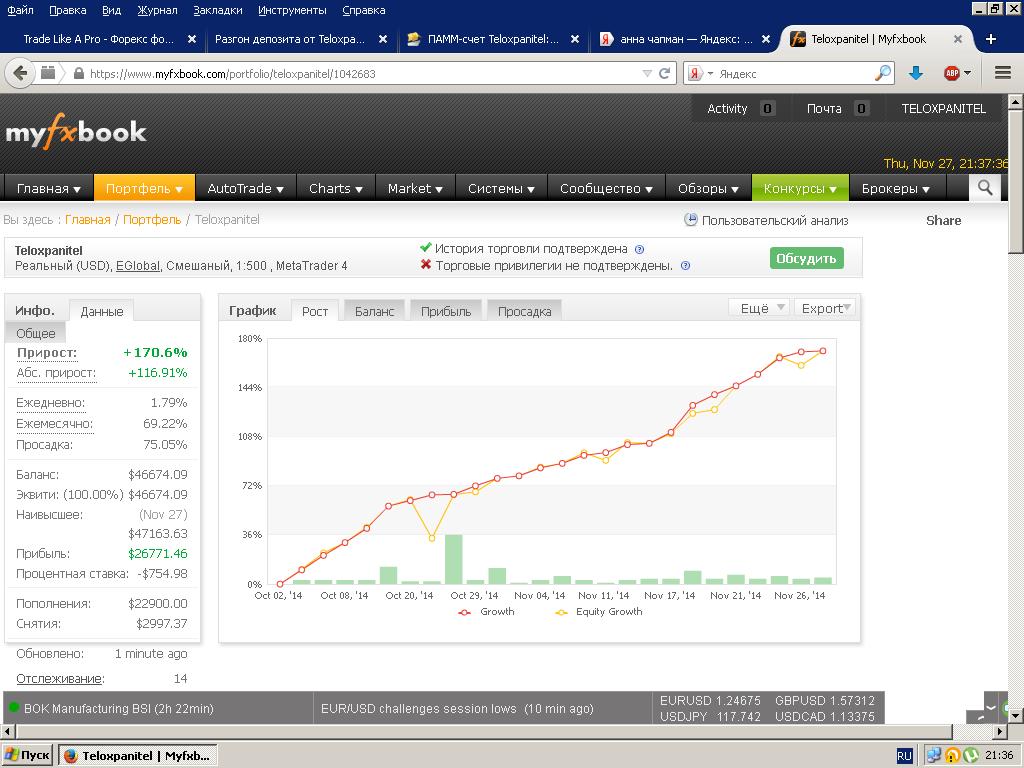The width and height of the screenshot is (1024, 768).
Task: Click the Teloxpanitel Myfxbook taskbar item
Action: click(138, 756)
